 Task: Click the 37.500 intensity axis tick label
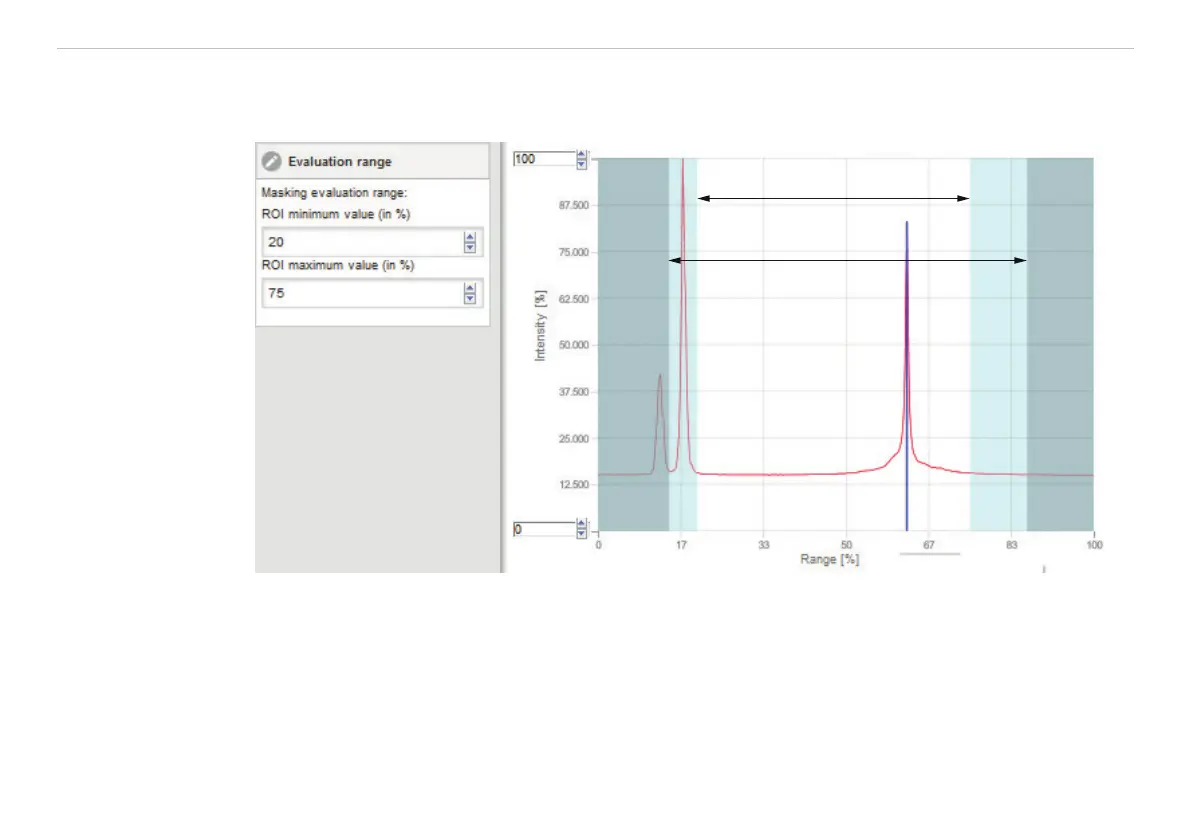(x=573, y=392)
